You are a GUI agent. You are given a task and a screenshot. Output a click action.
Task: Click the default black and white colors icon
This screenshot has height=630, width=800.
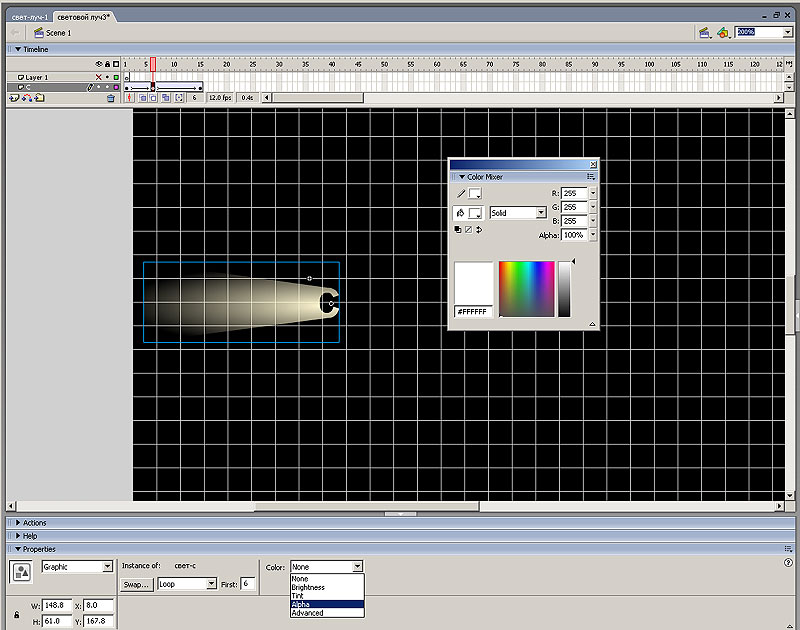click(458, 229)
